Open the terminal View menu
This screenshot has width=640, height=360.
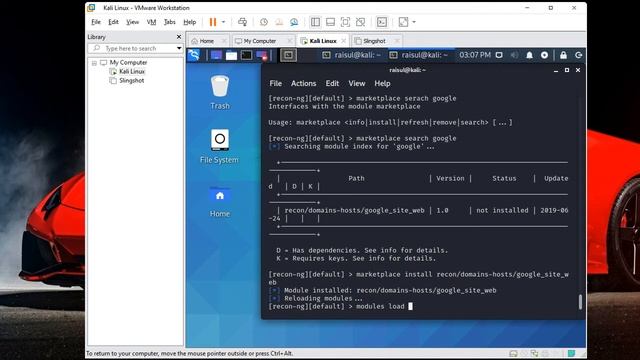357,83
